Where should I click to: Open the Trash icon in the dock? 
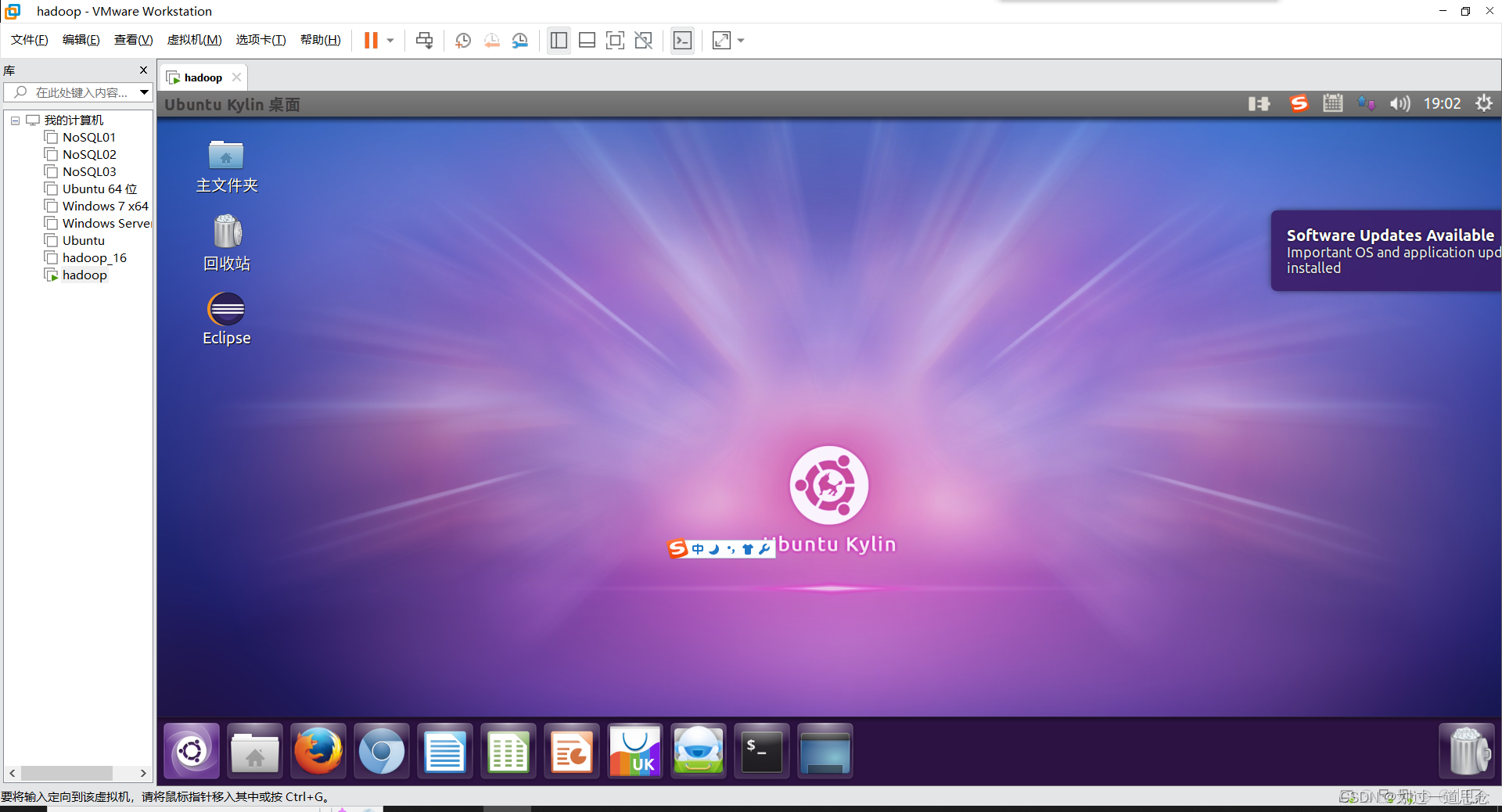[1467, 751]
